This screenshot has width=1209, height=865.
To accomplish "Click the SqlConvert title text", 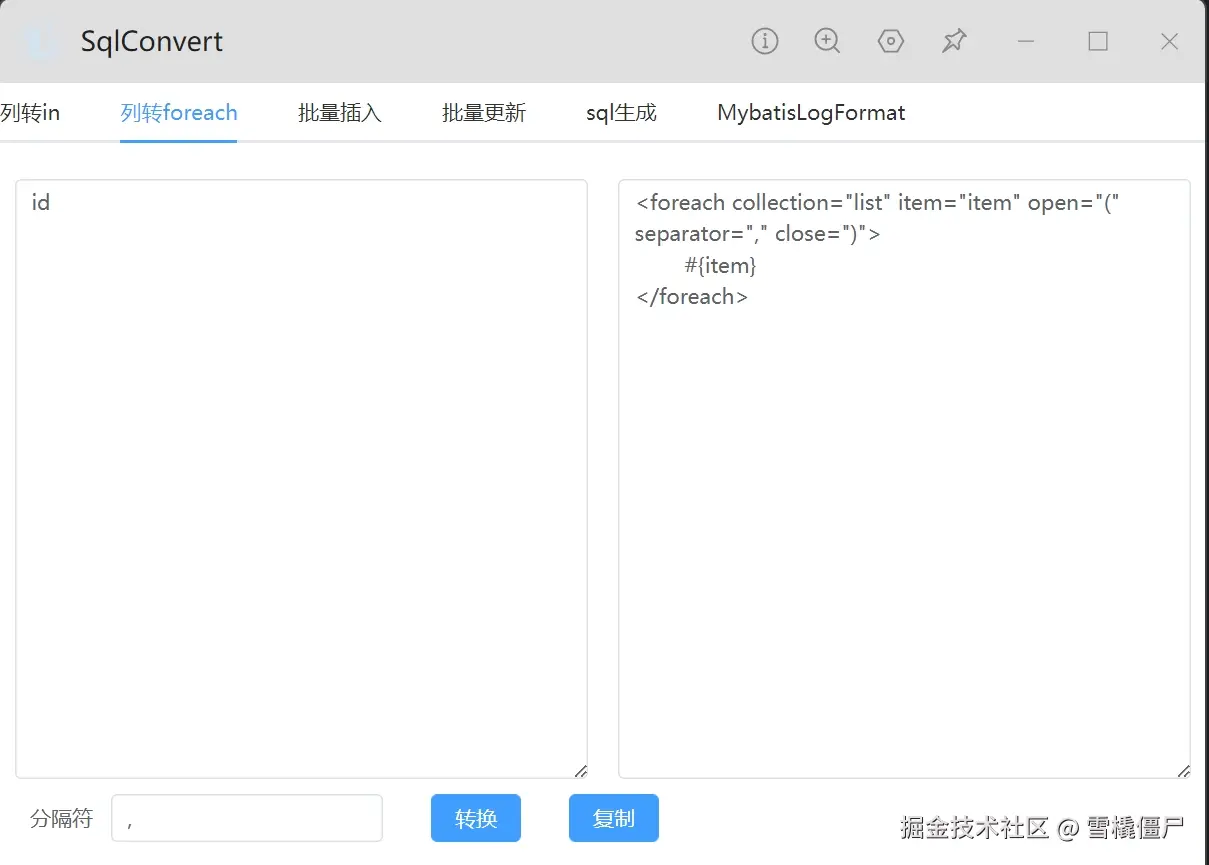I will [152, 41].
